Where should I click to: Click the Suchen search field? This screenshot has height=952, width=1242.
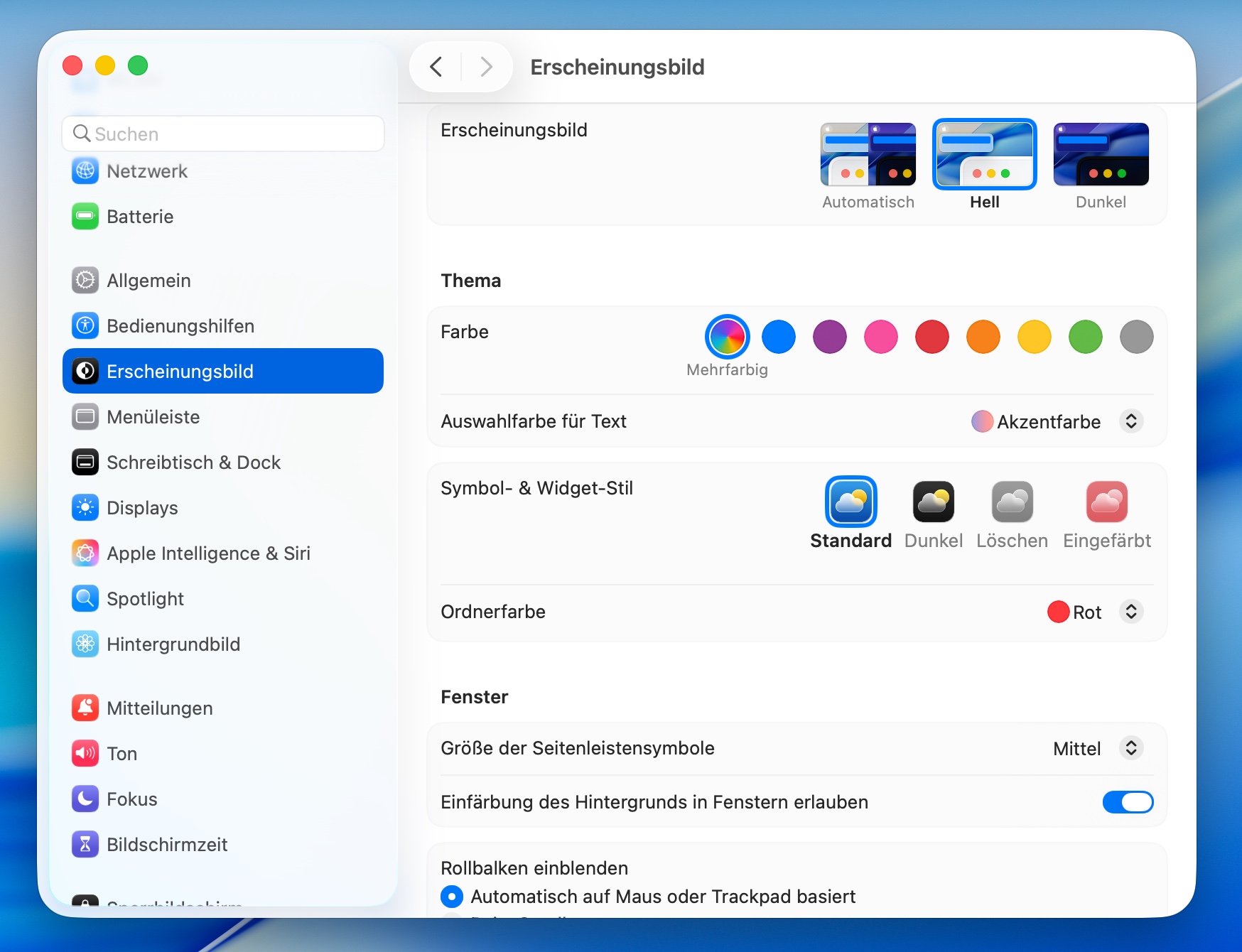click(223, 134)
